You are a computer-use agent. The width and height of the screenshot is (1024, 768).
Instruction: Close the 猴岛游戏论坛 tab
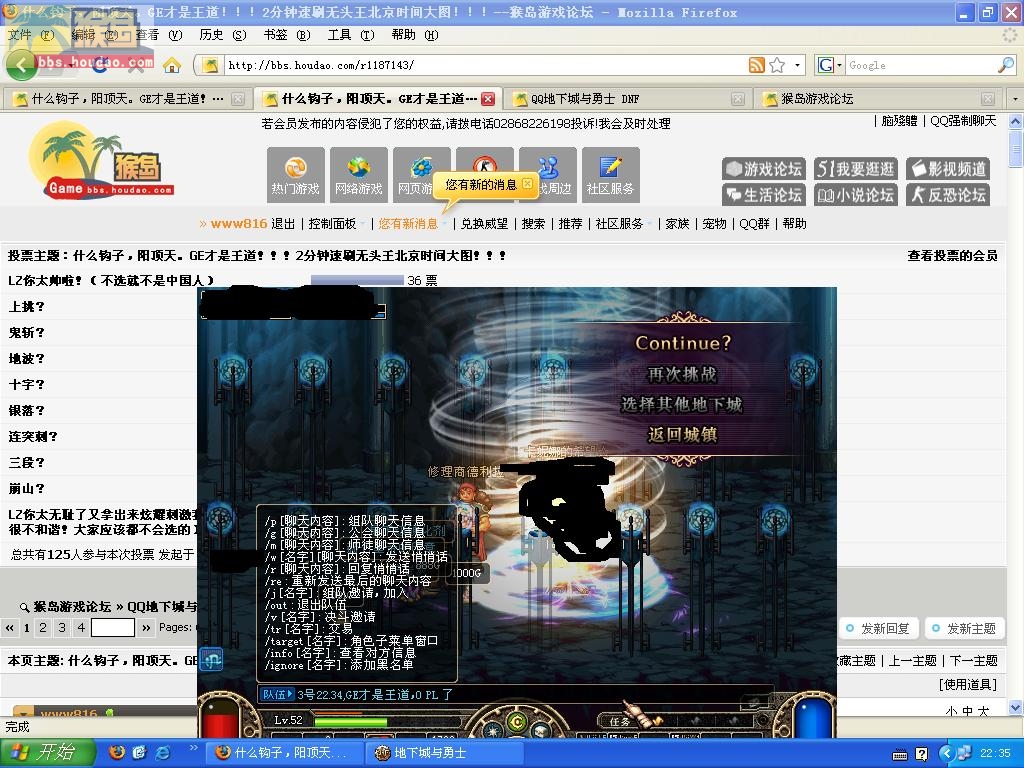[x=987, y=99]
